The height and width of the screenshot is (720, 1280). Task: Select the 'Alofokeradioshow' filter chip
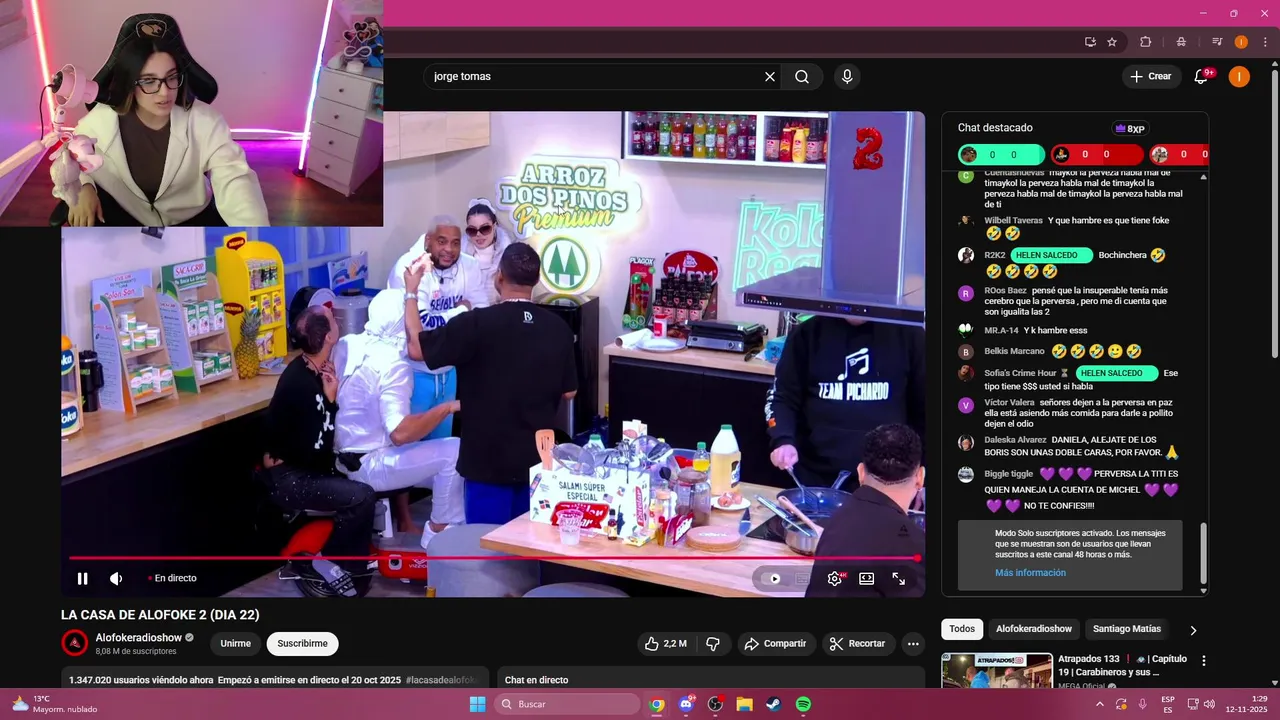pos(1034,629)
